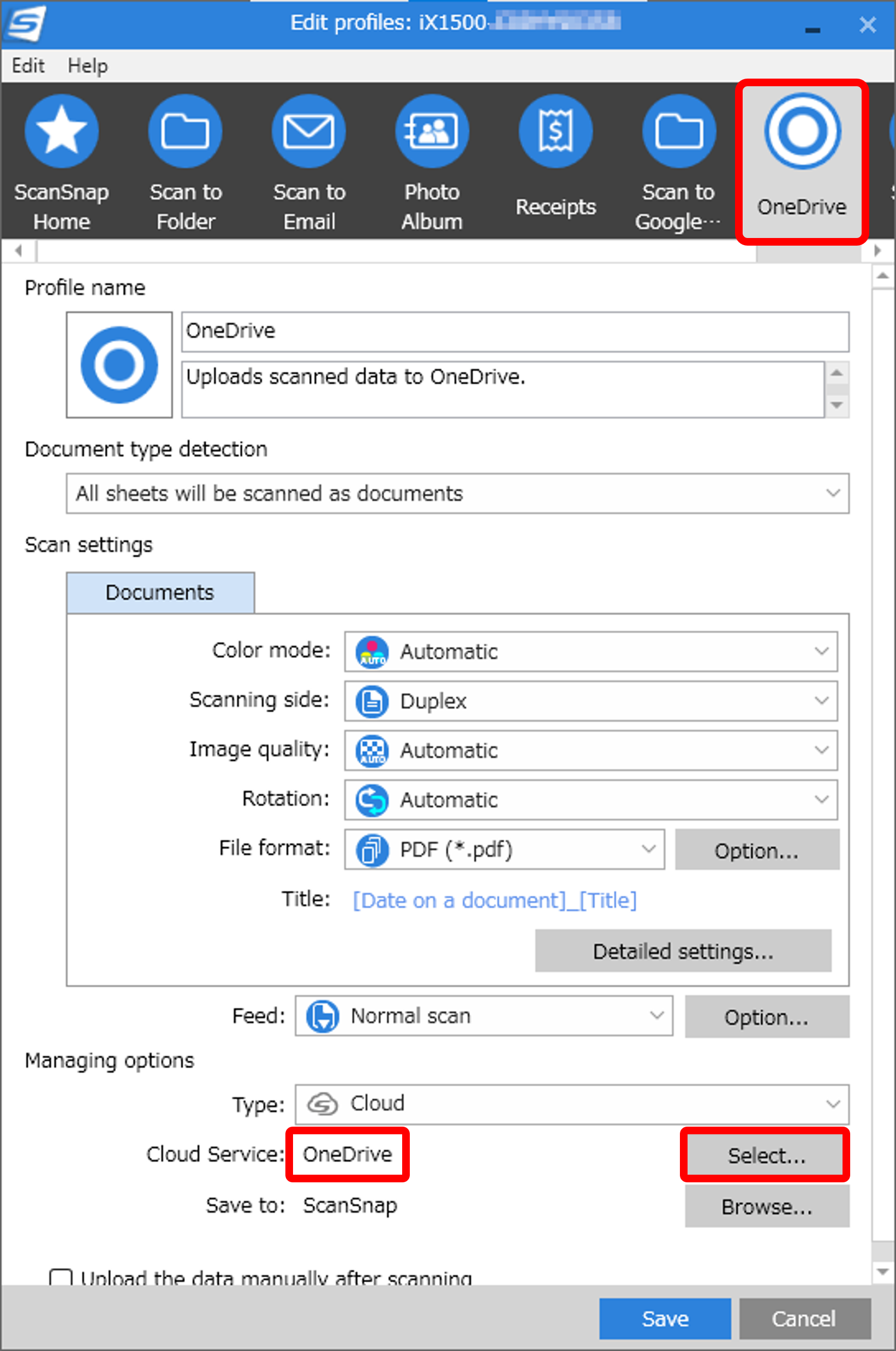Screen dimensions: 896x1351
Task: Click the Profile name text field
Action: point(515,331)
